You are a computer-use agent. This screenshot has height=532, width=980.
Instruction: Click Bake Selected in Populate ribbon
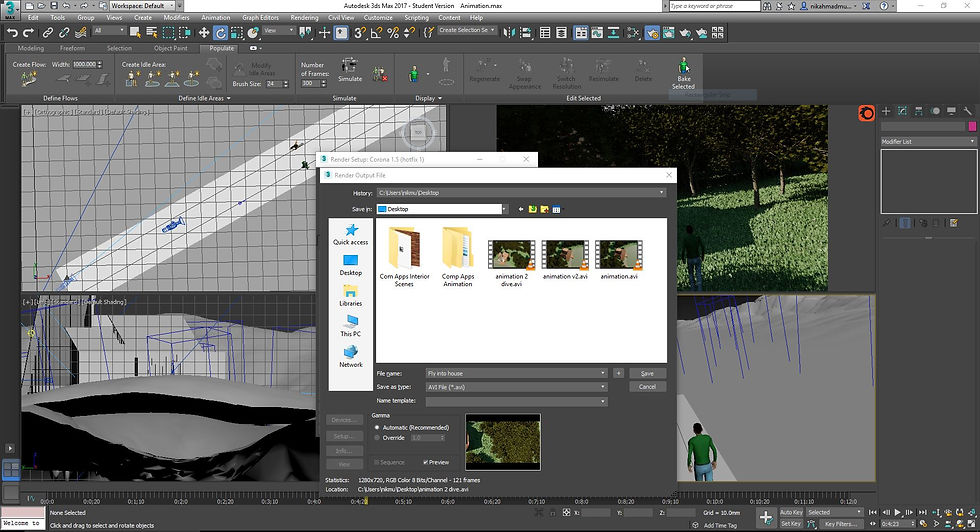pyautogui.click(x=684, y=74)
